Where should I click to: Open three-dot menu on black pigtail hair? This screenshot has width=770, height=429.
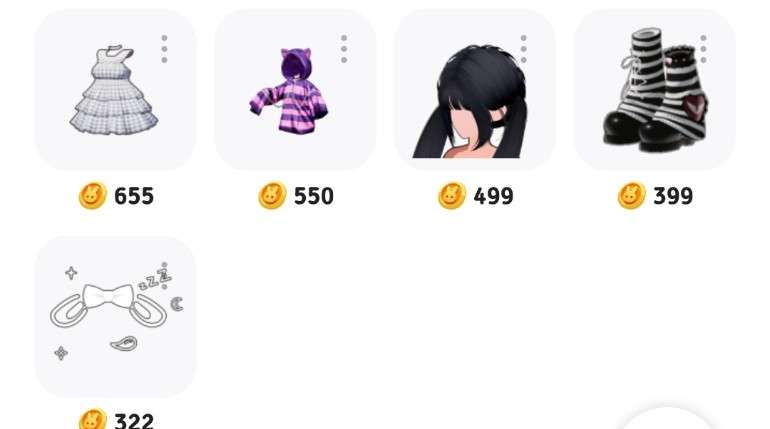click(x=523, y=49)
